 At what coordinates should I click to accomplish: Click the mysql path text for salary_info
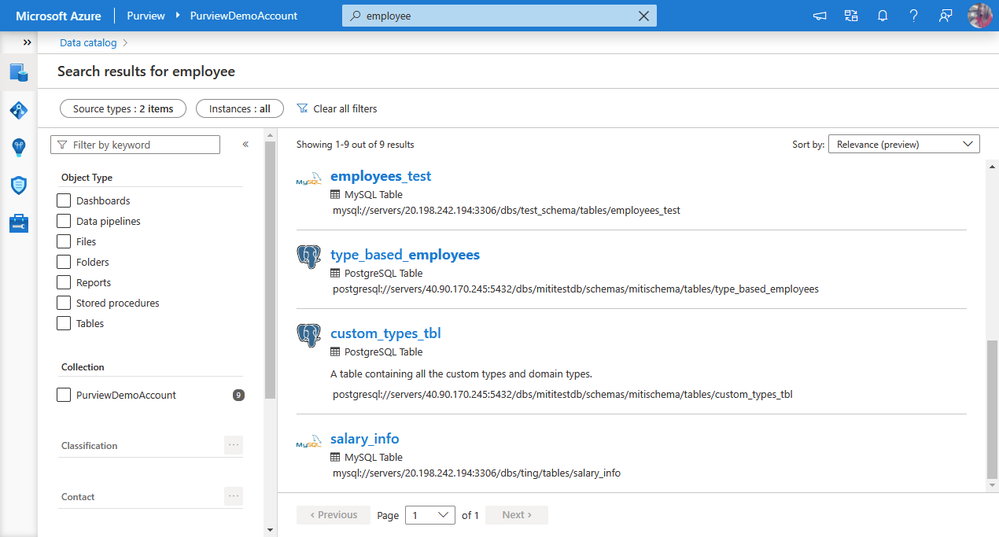477,473
